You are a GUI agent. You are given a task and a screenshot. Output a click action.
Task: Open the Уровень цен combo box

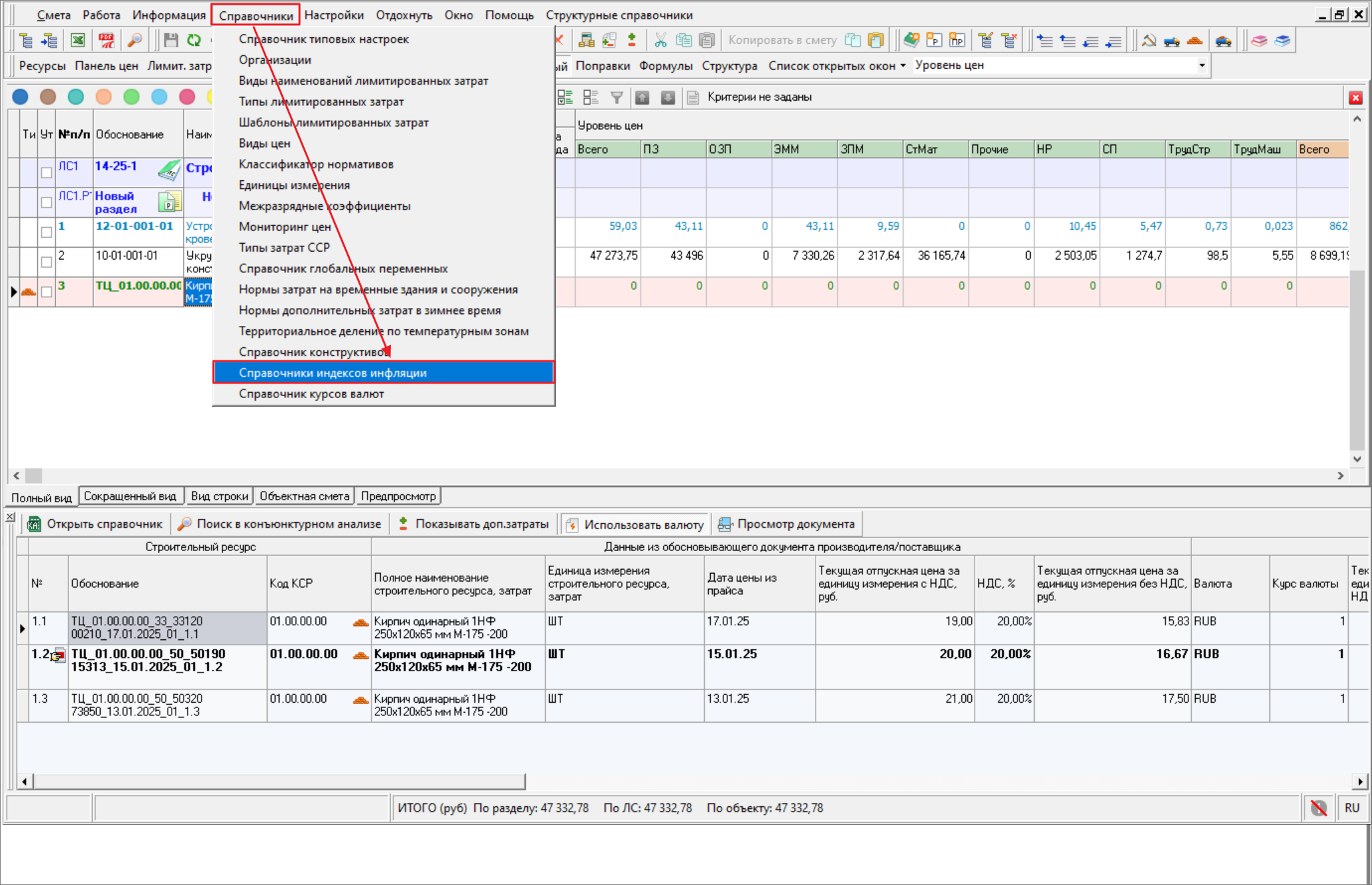click(1202, 66)
